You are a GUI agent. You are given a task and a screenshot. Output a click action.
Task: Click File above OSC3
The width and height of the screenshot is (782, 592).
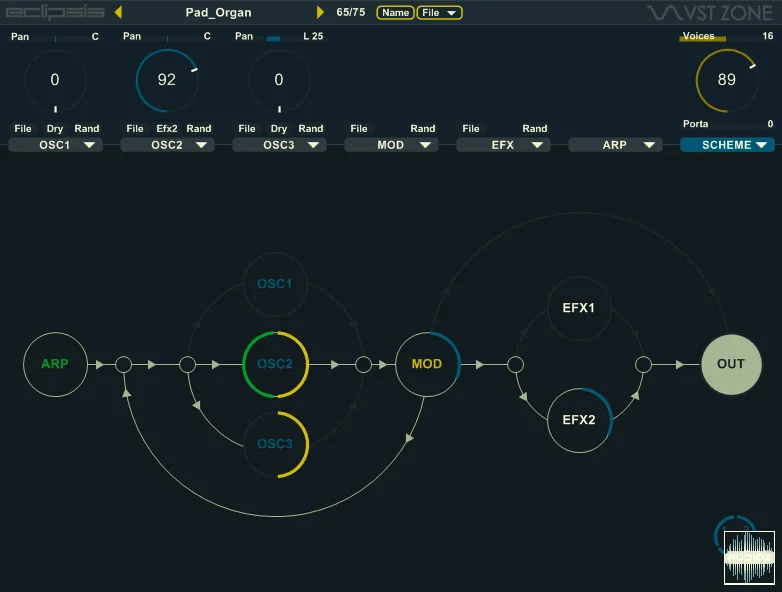[247, 129]
